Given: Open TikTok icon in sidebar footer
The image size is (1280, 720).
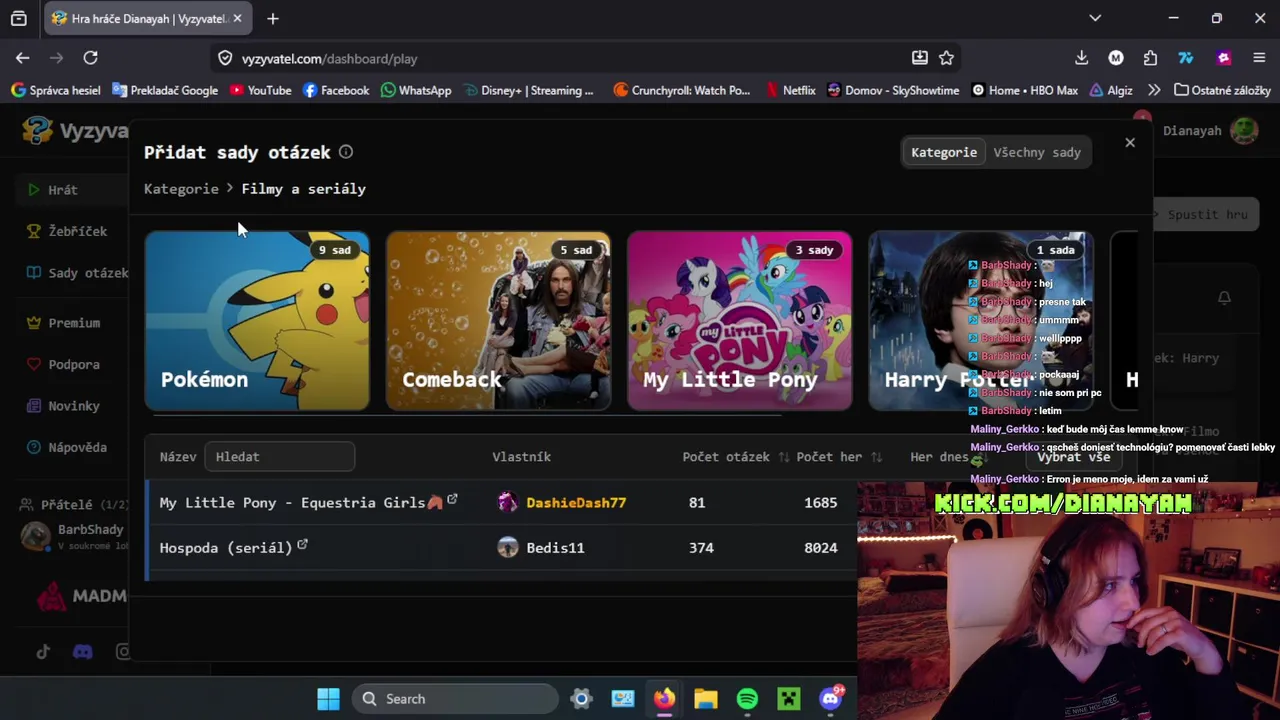Looking at the screenshot, I should pos(43,652).
